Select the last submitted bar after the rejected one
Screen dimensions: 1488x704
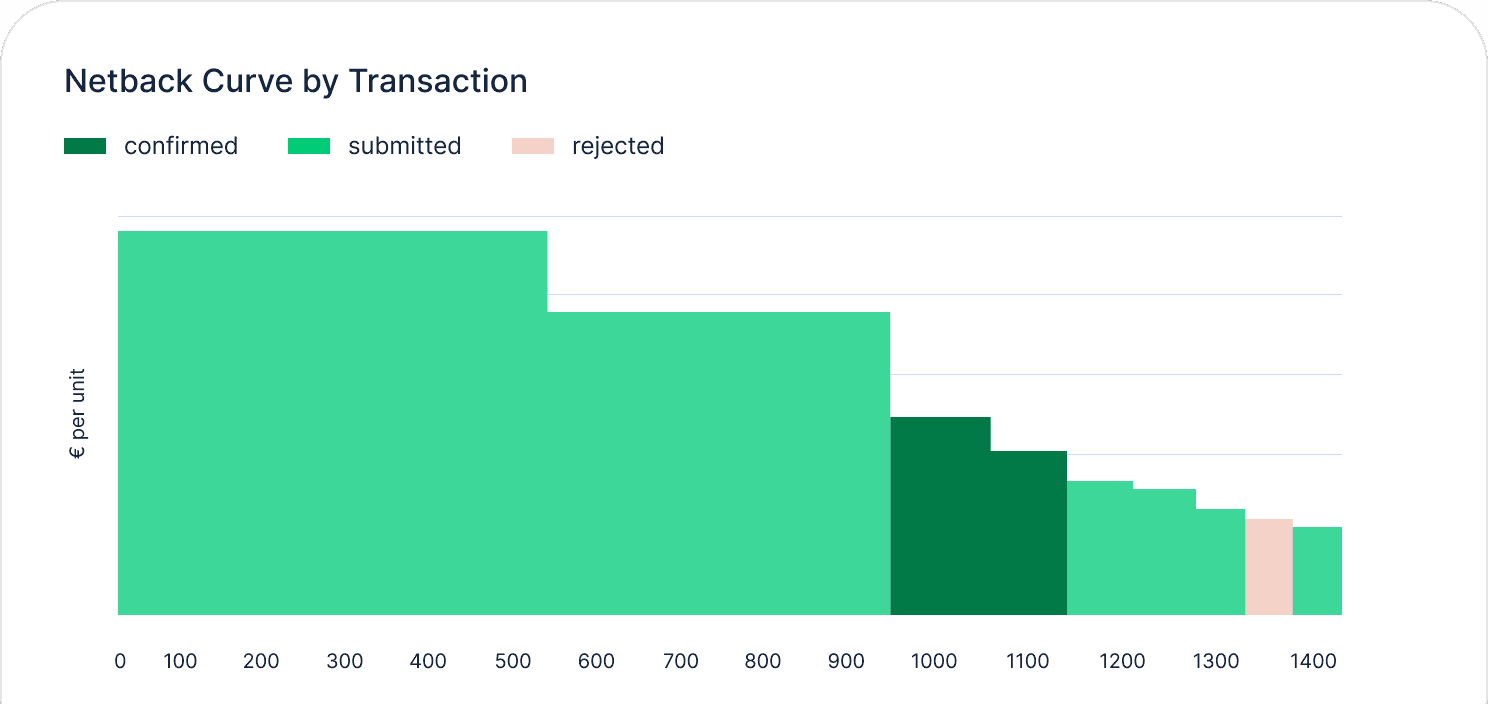pos(1317,570)
